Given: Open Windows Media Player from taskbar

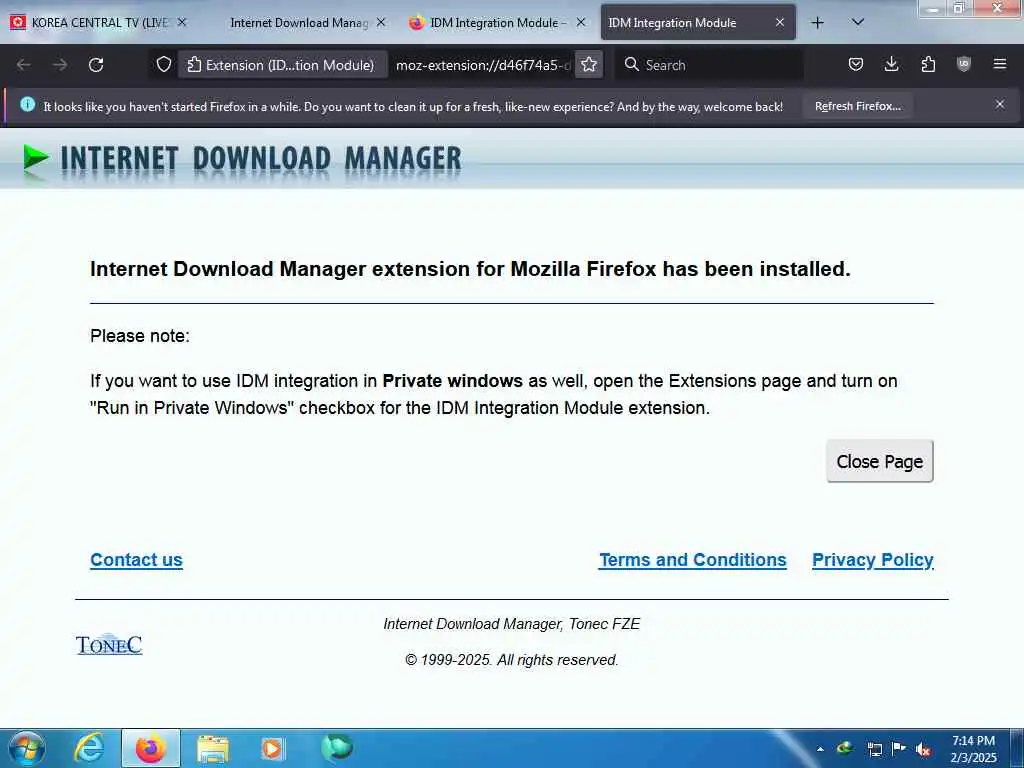Looking at the screenshot, I should click(x=273, y=748).
